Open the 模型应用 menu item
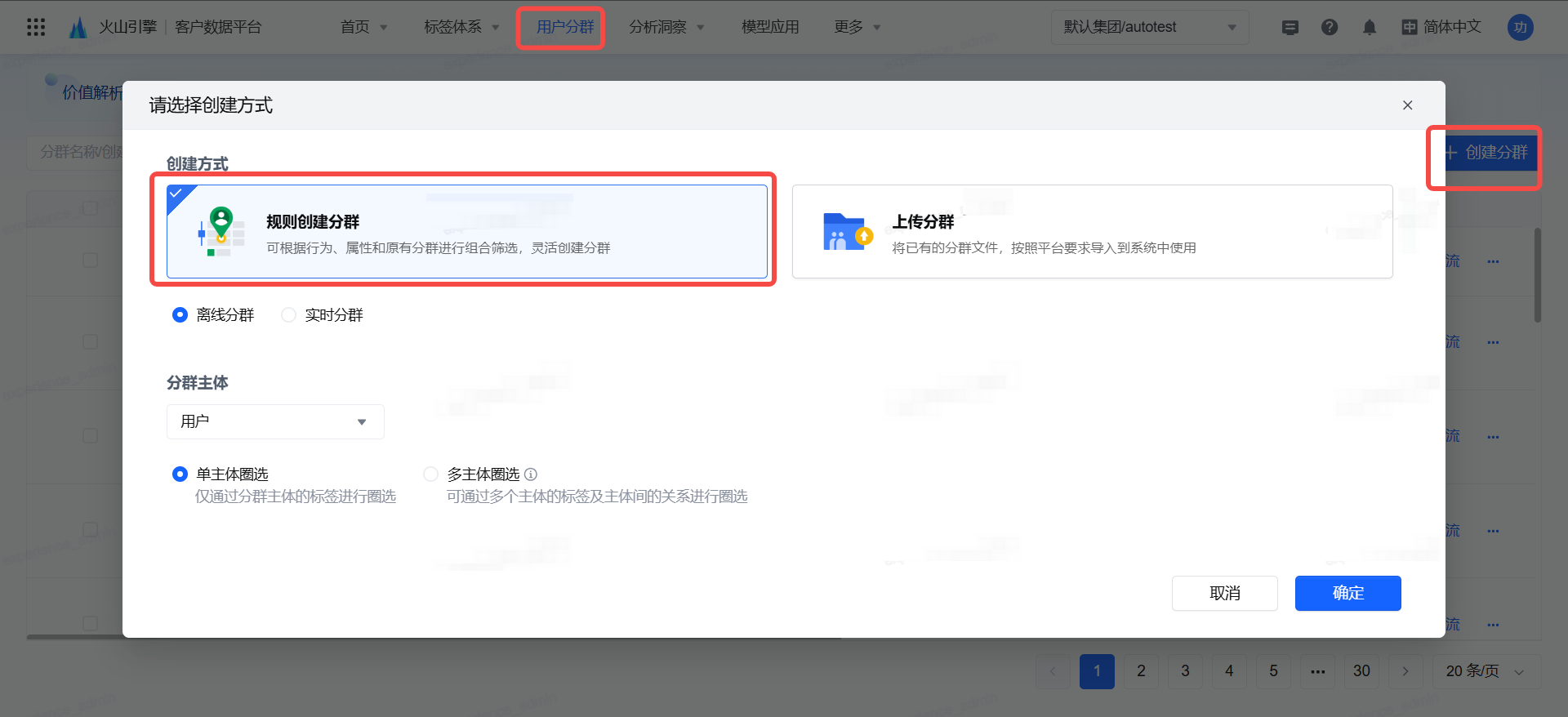The width and height of the screenshot is (1568, 717). [770, 27]
